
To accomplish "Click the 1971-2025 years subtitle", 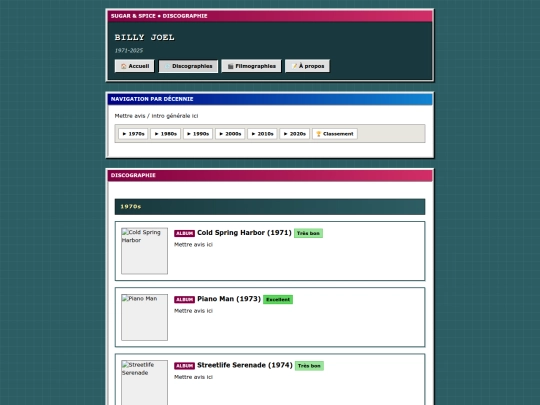I will coord(129,51).
